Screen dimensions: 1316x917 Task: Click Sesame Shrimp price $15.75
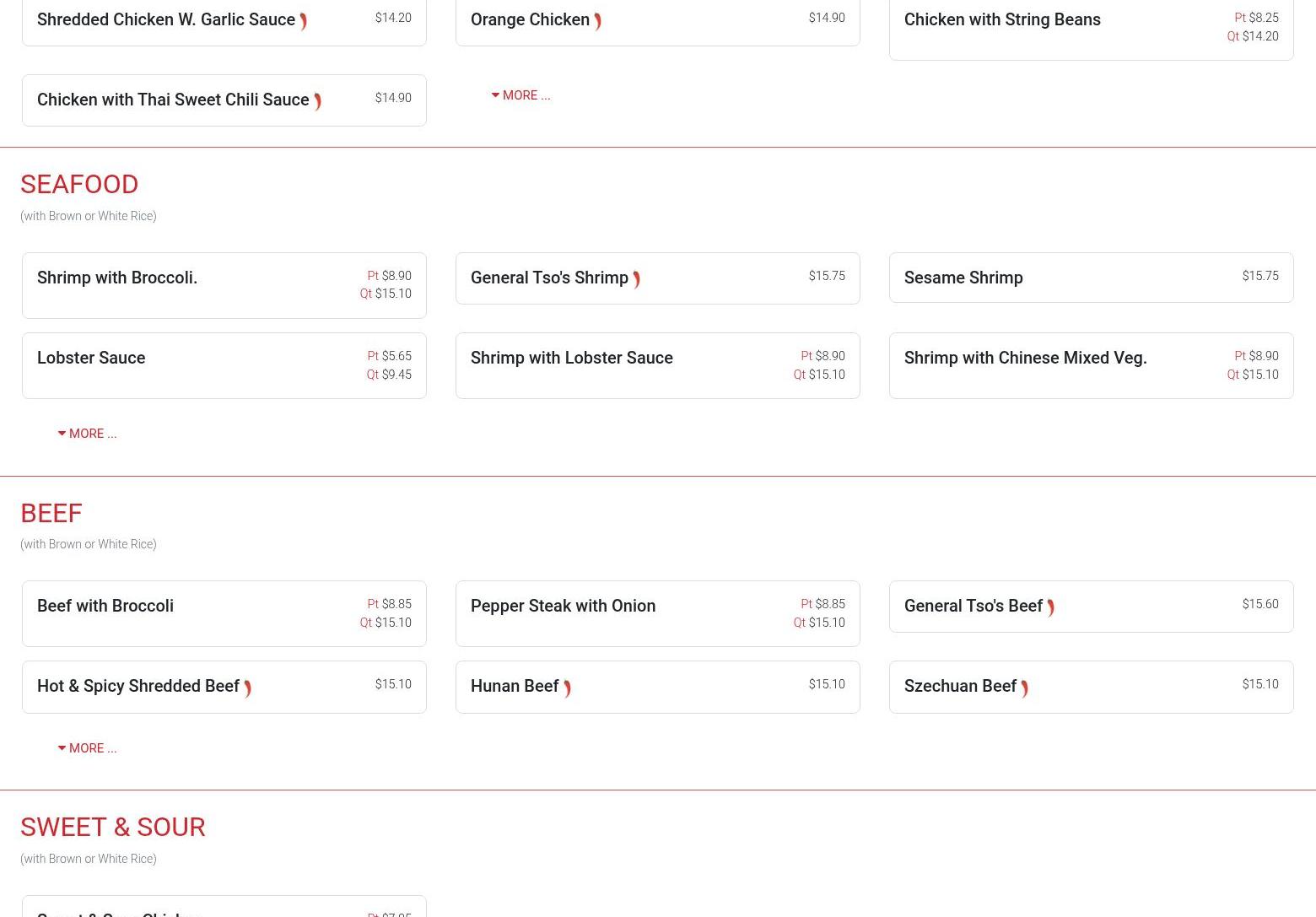tap(1260, 276)
